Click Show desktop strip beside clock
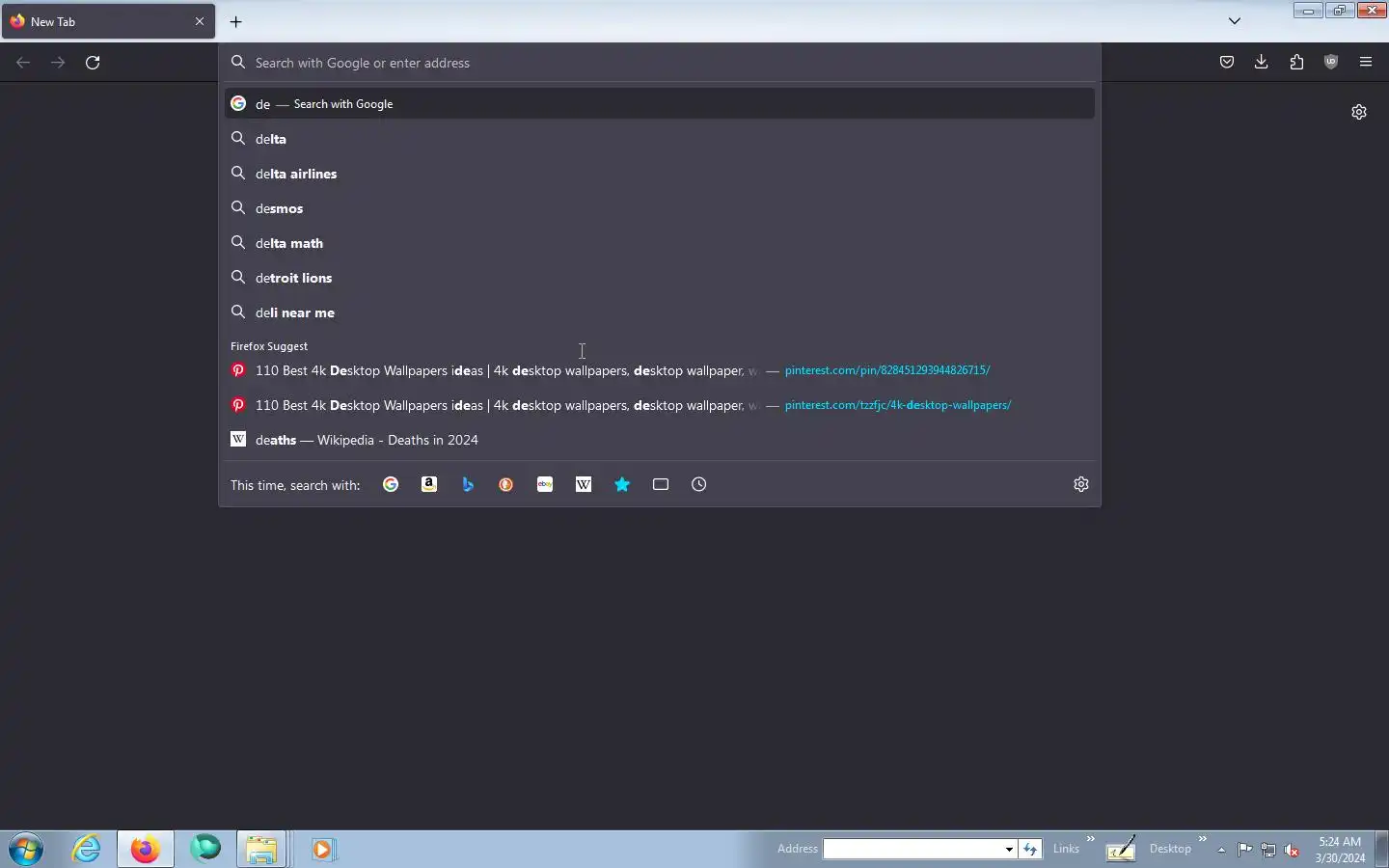This screenshot has height=868, width=1389. [x=1381, y=850]
